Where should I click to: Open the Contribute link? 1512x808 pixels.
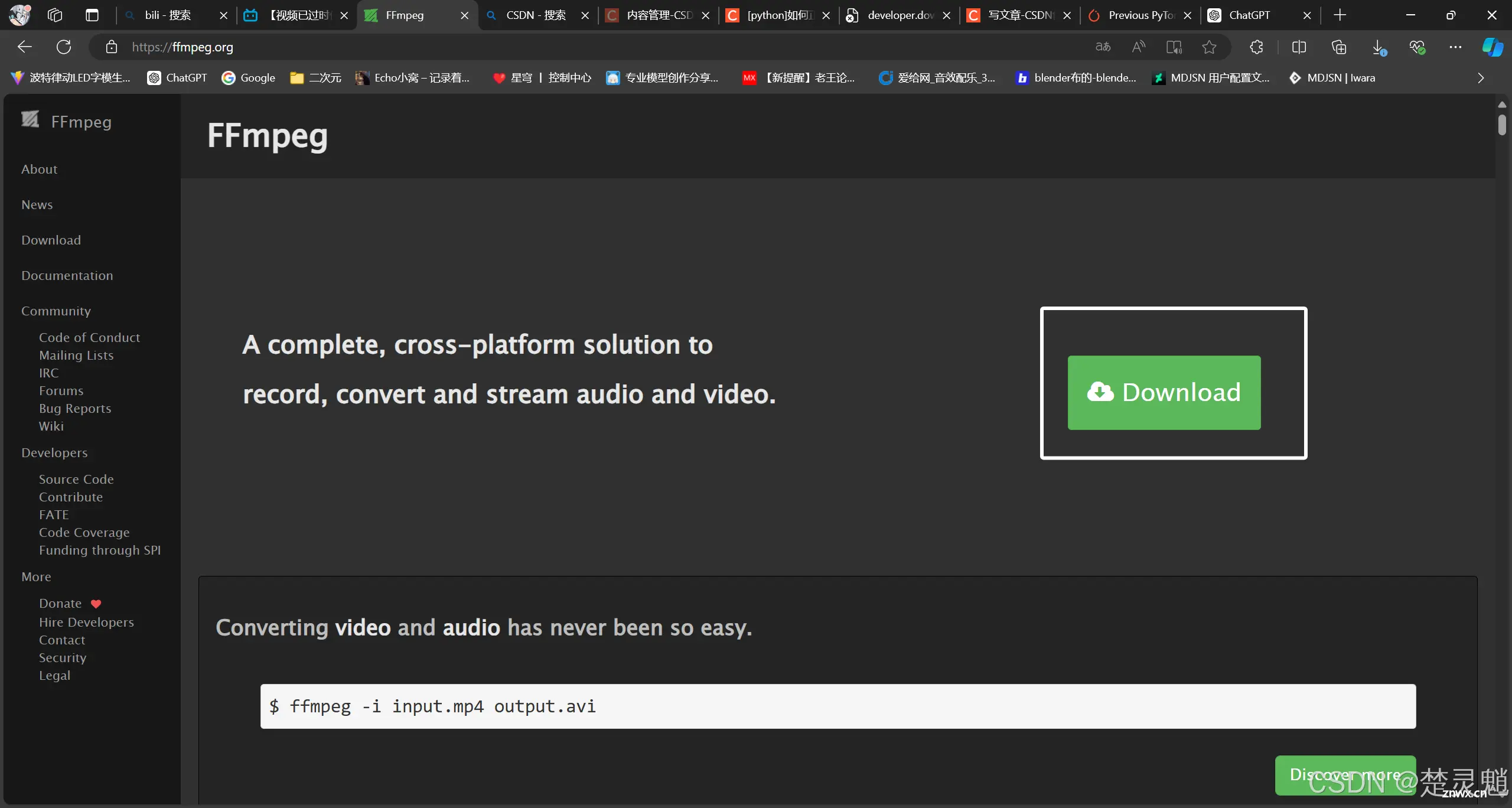(71, 497)
